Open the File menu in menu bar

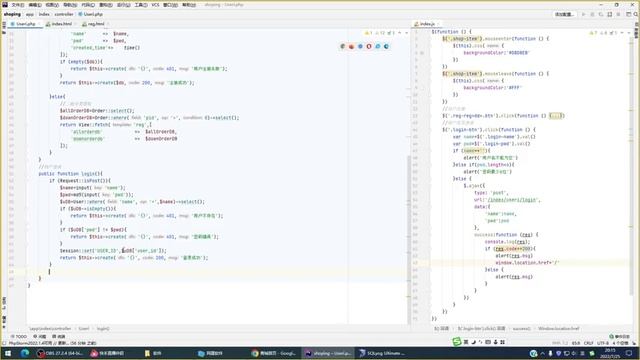click(x=18, y=5)
